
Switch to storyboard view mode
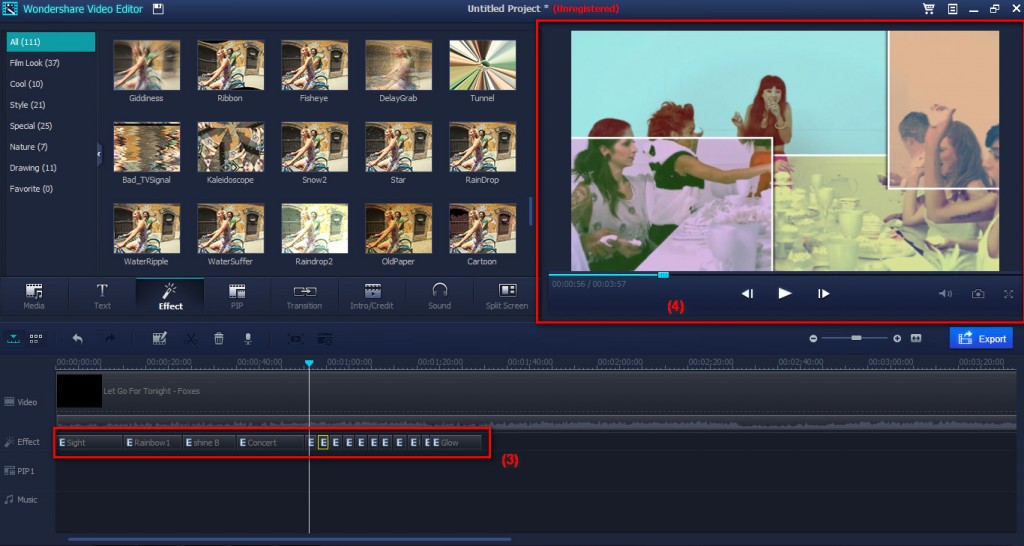coord(36,338)
